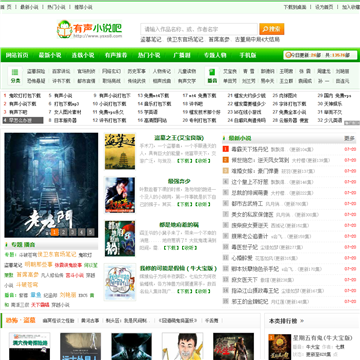Viewport: 360px width, 360px height.
Task: Click the 侠卫东官场笔记 topic tag
Action: (x=57, y=255)
